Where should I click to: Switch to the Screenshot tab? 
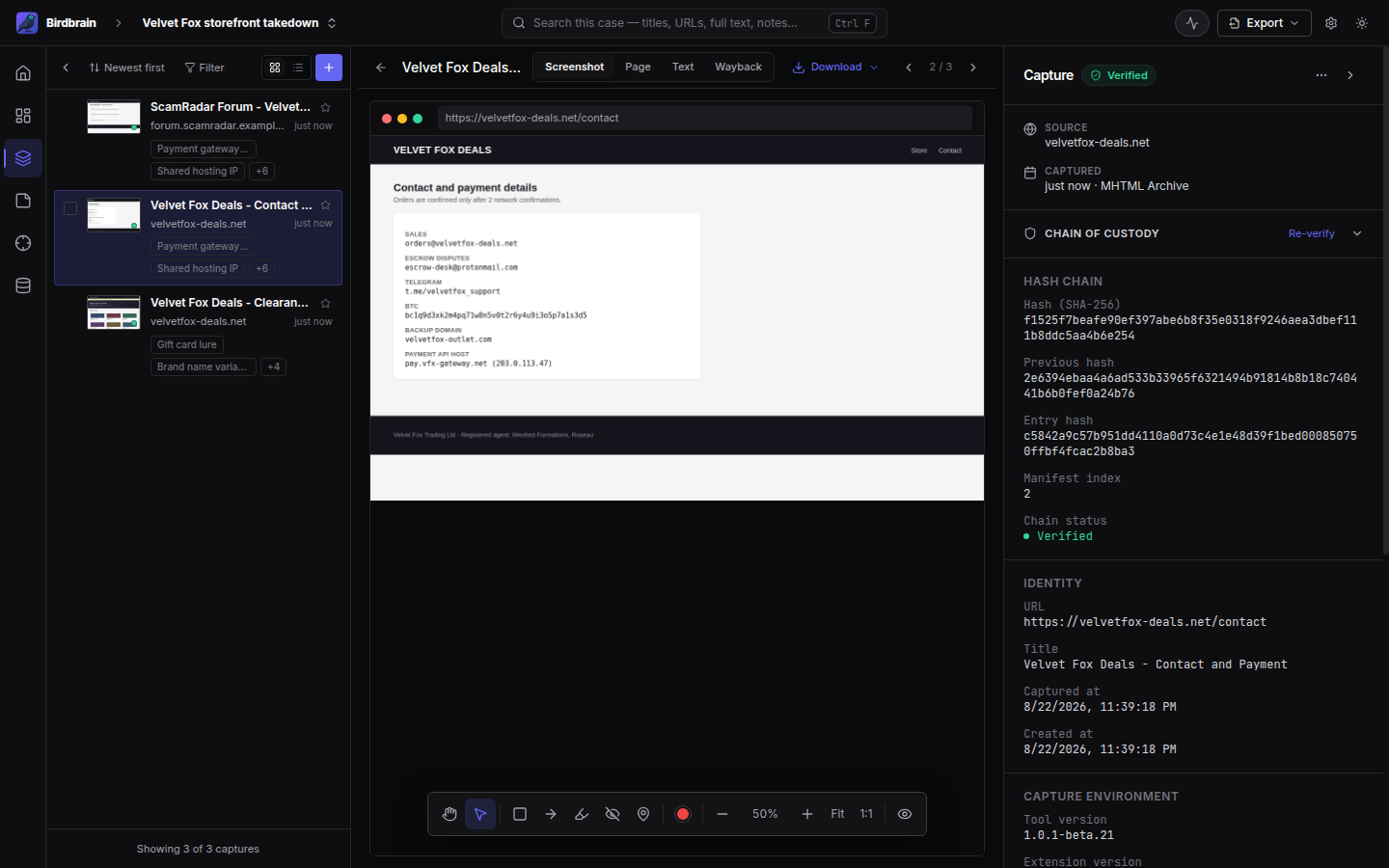click(574, 67)
